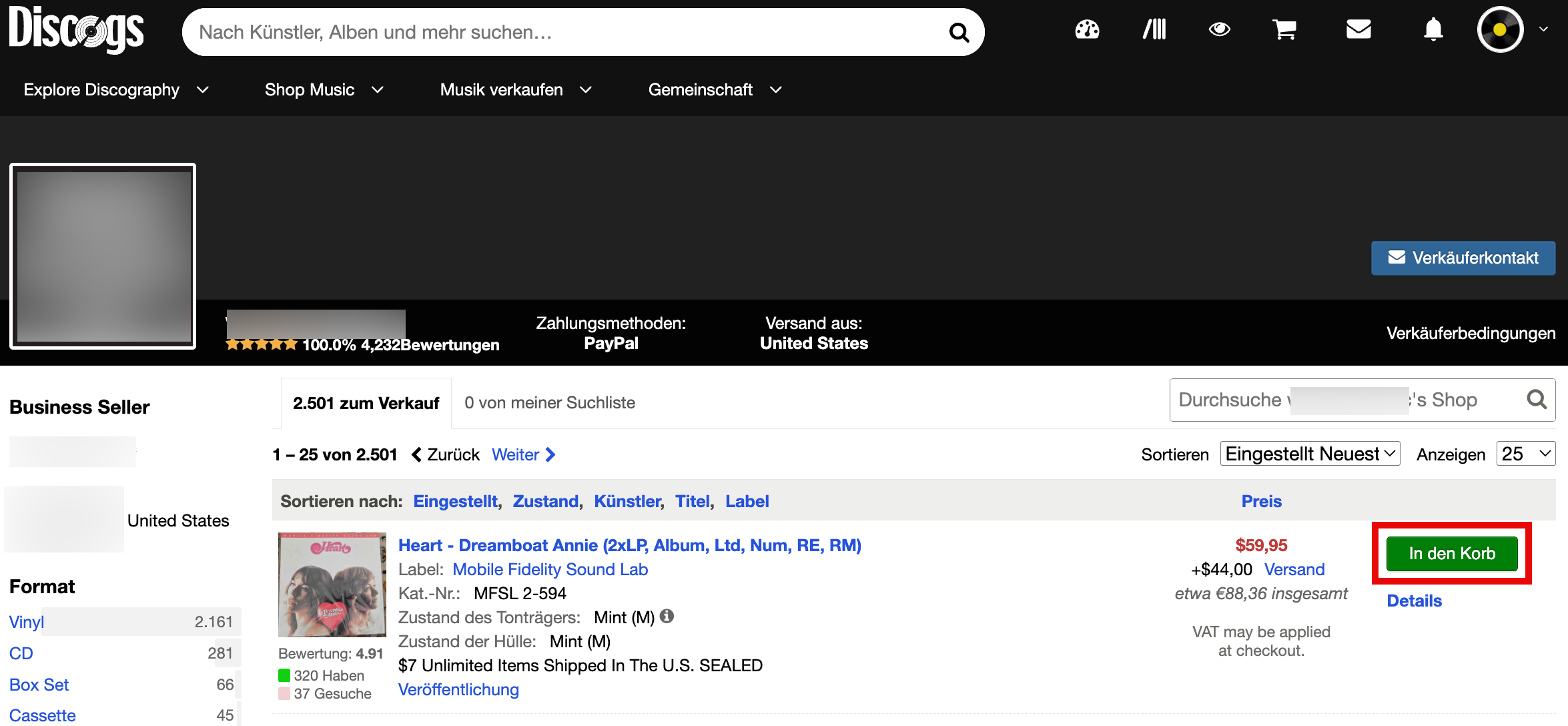Sort by Zustand

click(545, 501)
